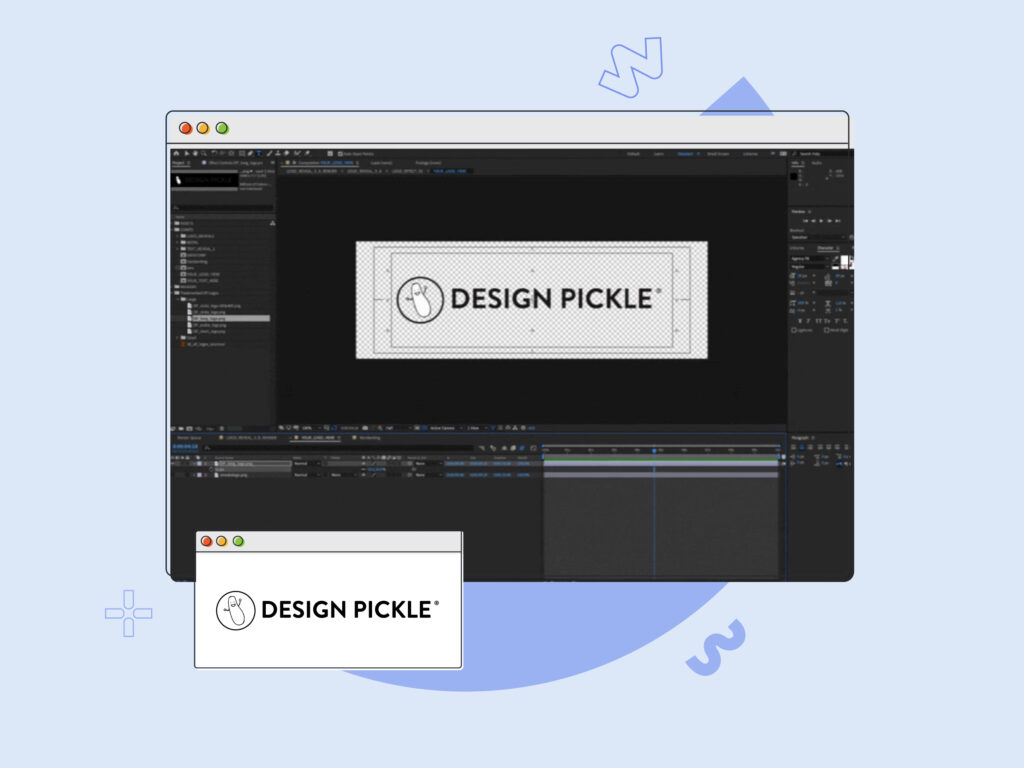The height and width of the screenshot is (768, 1024).
Task: Select the Brush tool
Action: click(269, 153)
